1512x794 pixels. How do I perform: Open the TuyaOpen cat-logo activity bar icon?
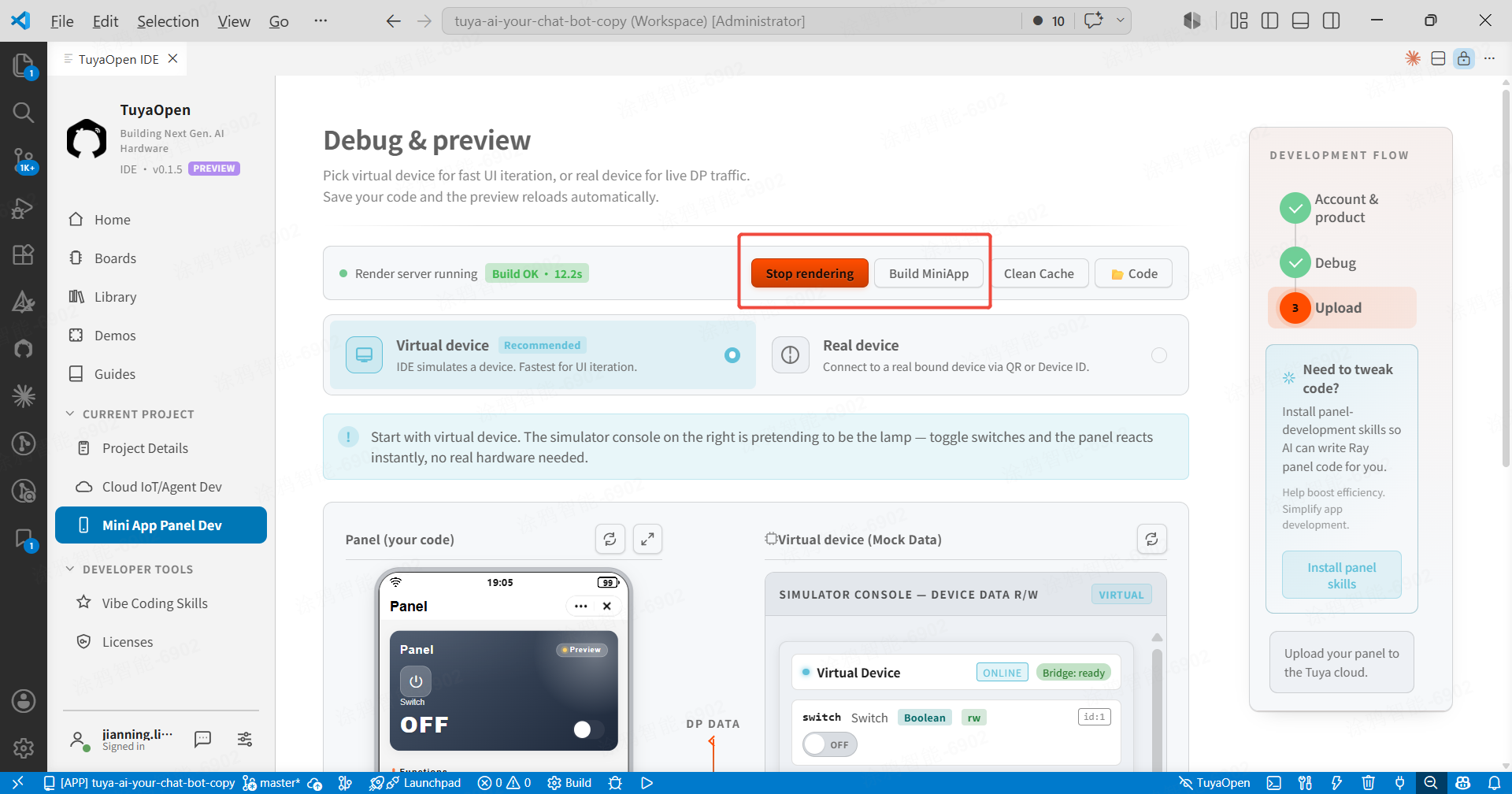[24, 348]
